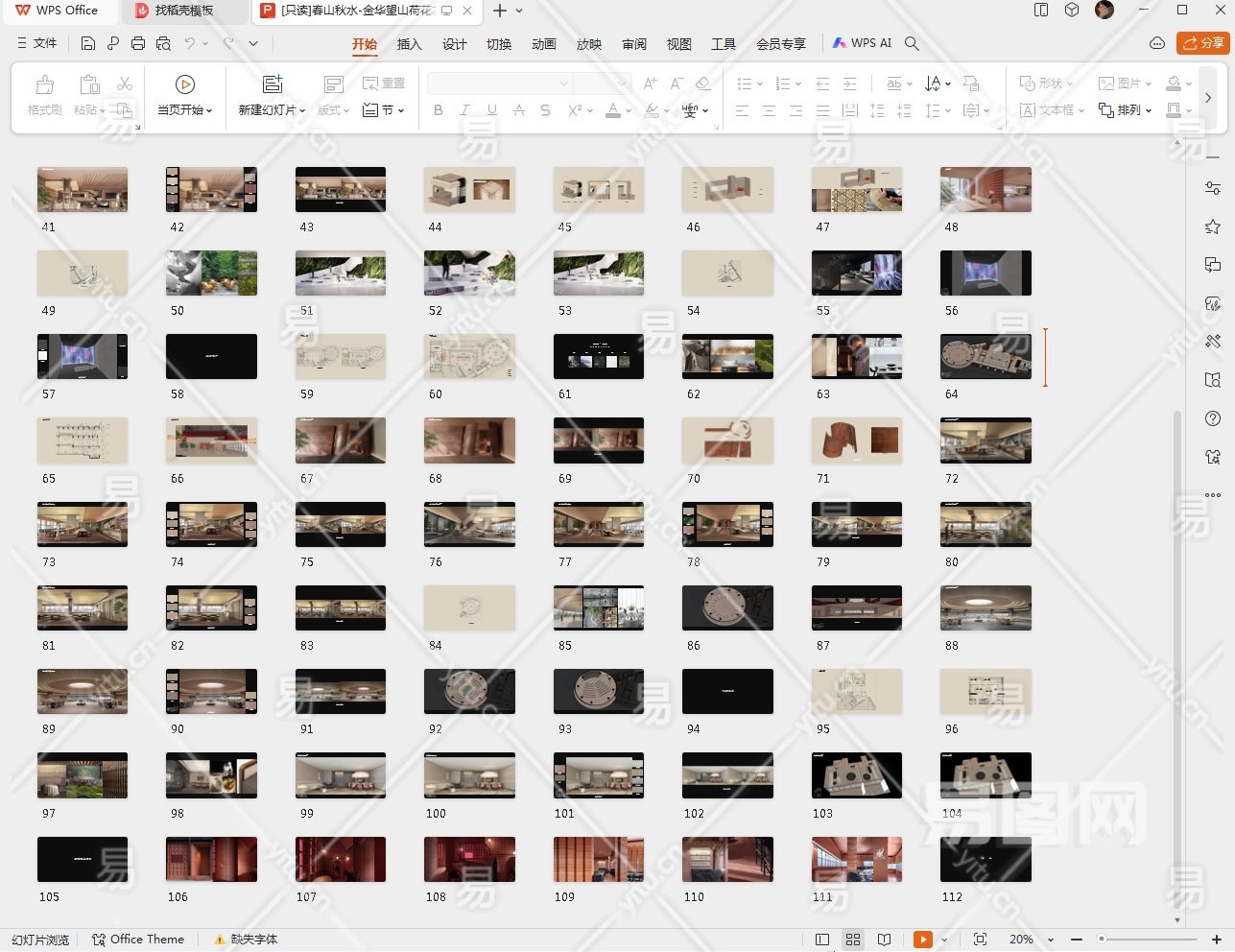This screenshot has width=1235, height=952.
Task: Expand the 节 section dropdown
Action: tap(384, 110)
